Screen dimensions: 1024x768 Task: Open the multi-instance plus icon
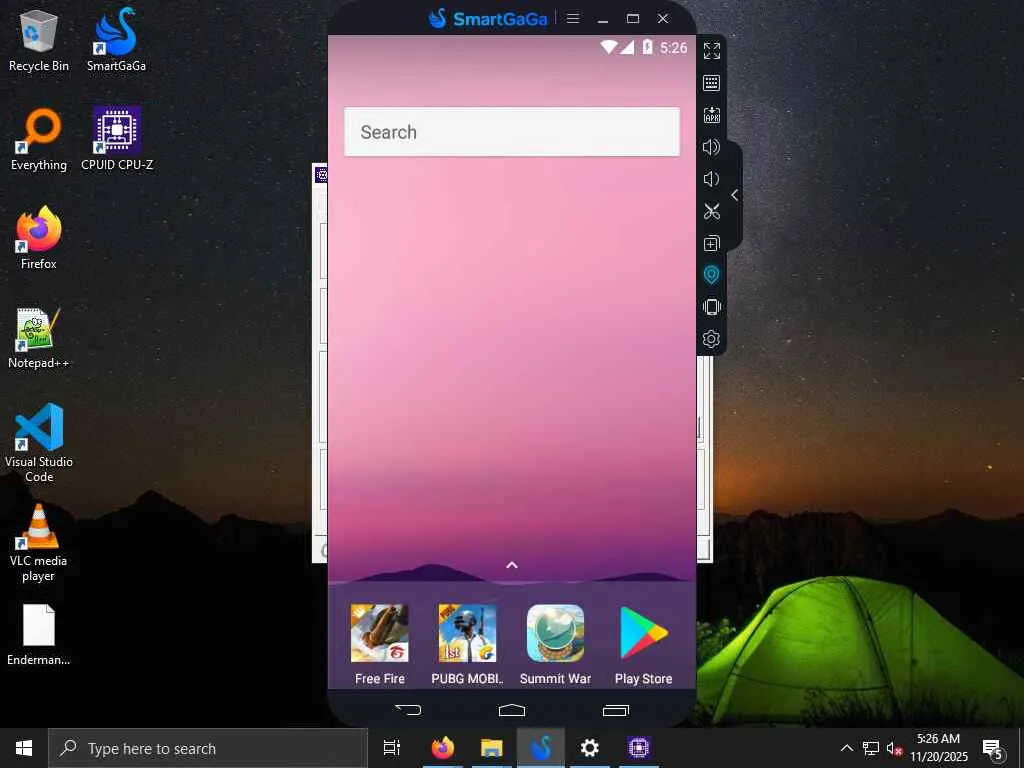tap(711, 243)
